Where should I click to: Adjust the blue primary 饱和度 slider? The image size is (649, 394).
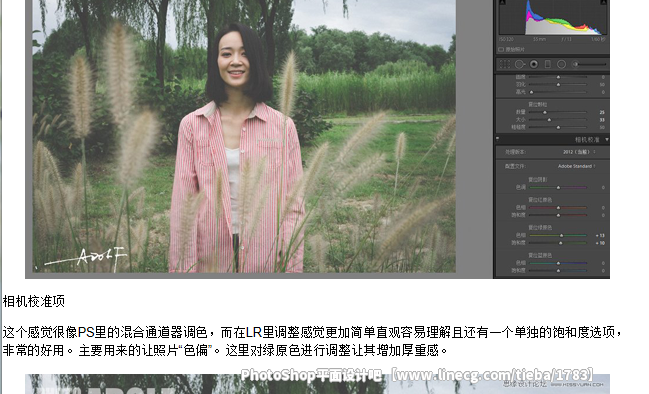(x=558, y=271)
